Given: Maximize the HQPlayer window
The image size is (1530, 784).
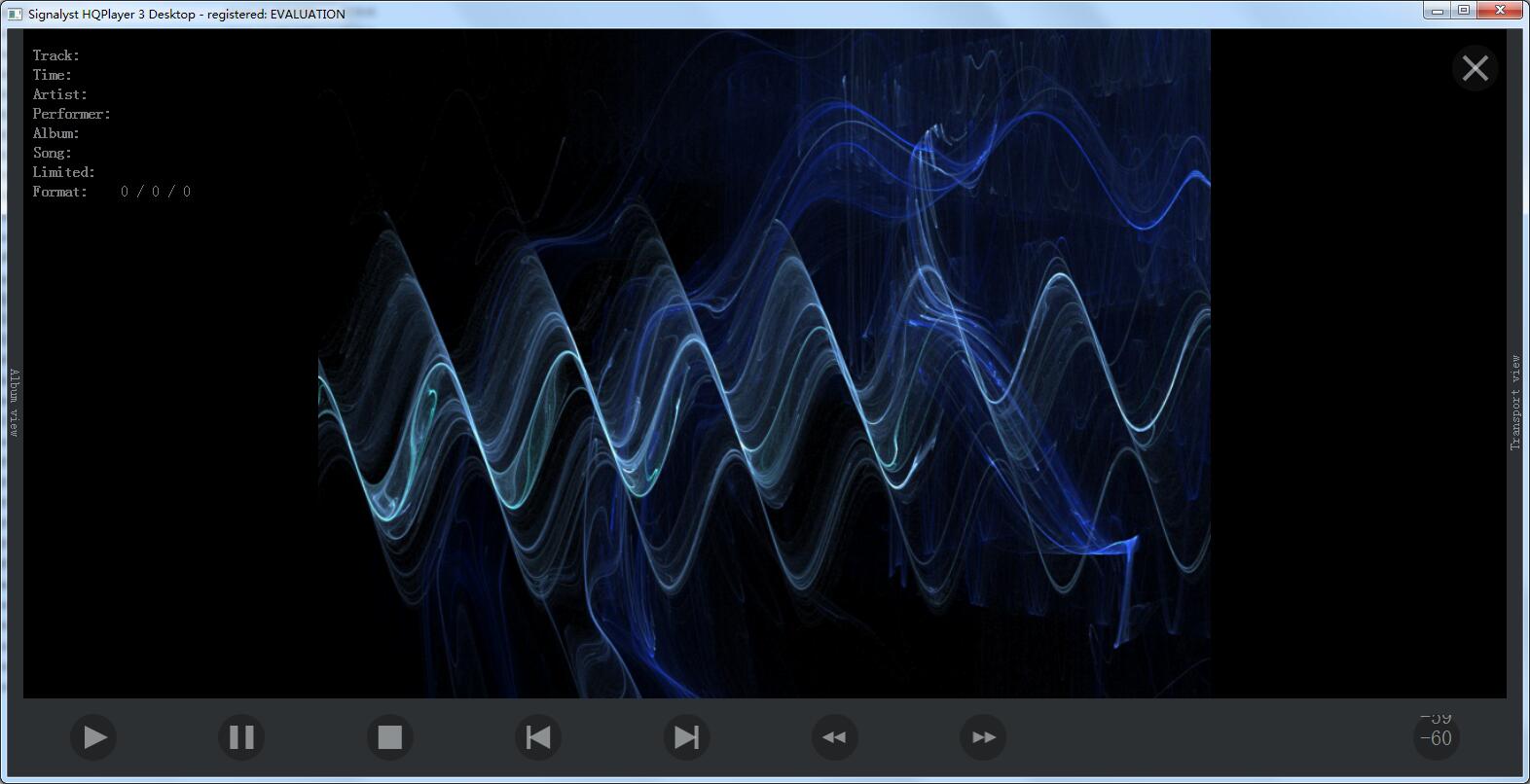Looking at the screenshot, I should coord(1464,11).
